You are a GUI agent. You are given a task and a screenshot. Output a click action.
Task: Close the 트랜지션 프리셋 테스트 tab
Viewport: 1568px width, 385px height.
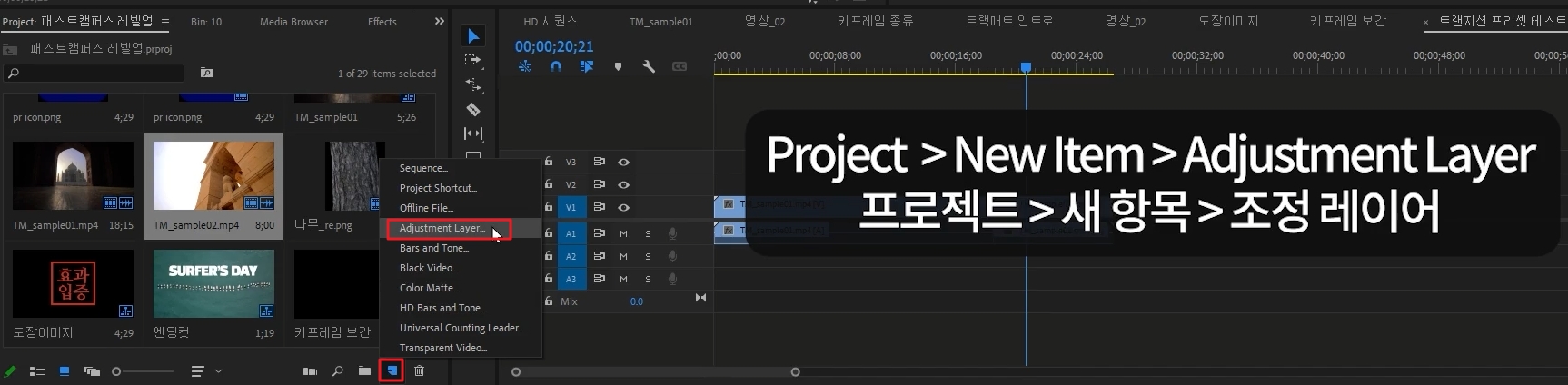pos(1425,22)
